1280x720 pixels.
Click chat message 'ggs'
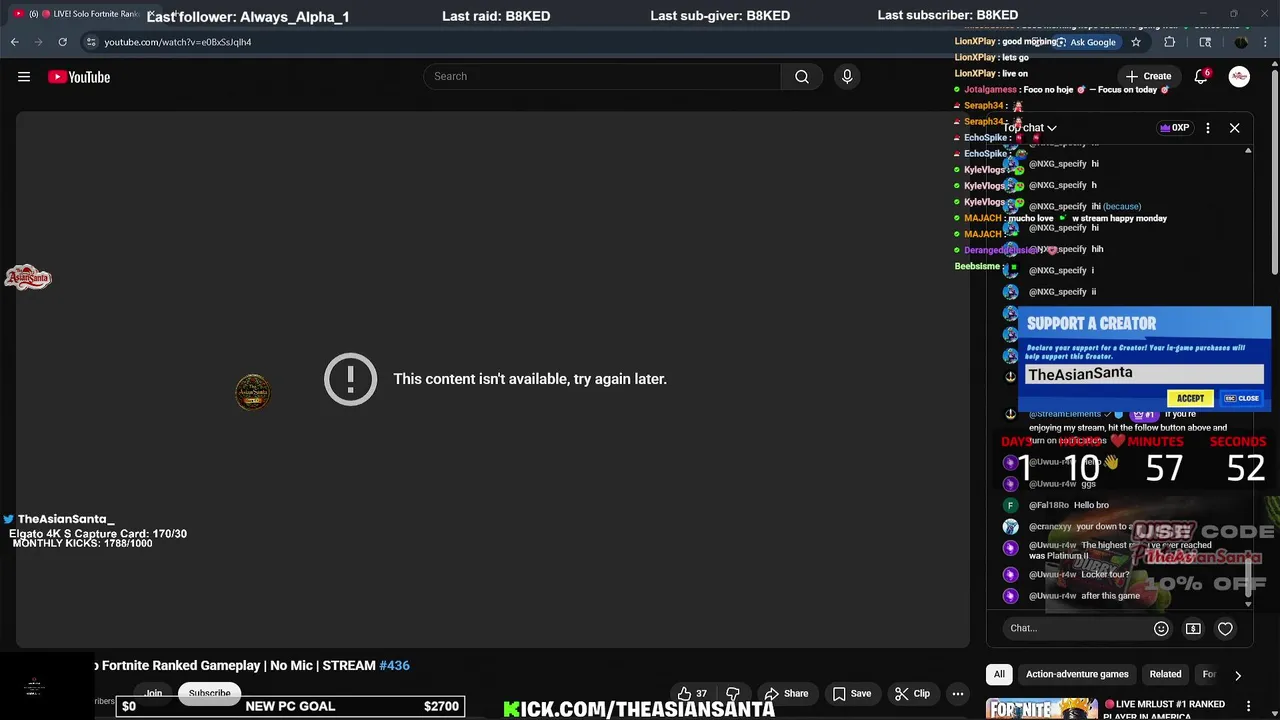1088,484
